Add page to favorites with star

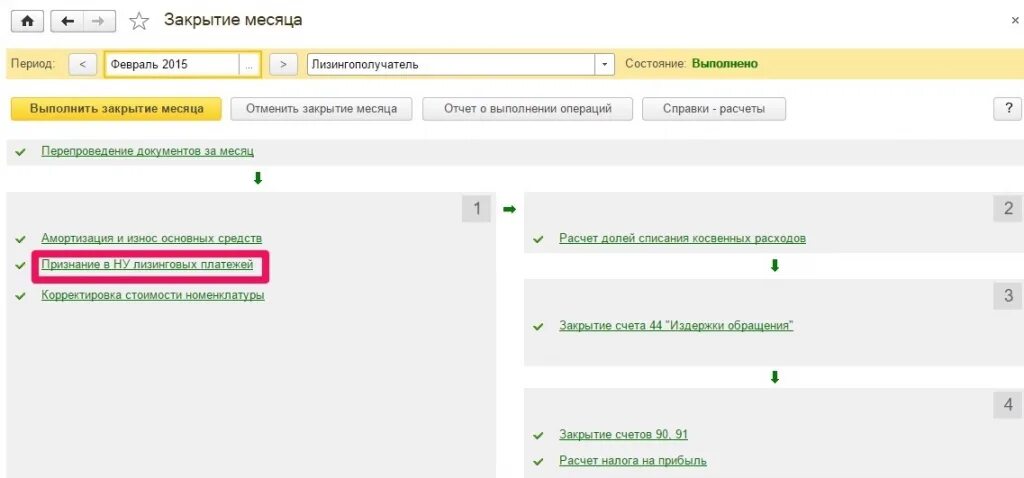click(x=138, y=22)
